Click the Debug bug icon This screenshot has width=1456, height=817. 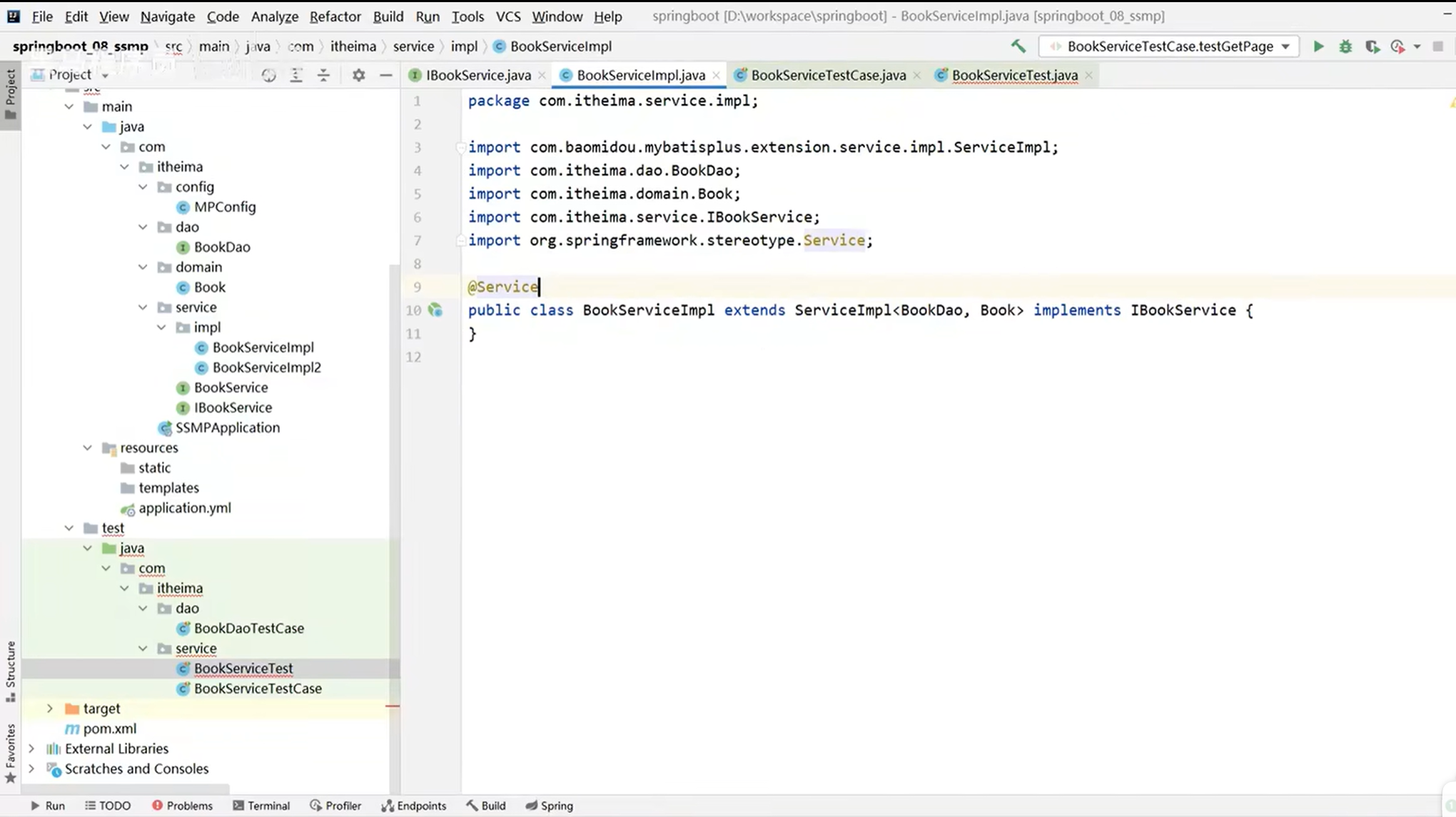pyautogui.click(x=1345, y=46)
